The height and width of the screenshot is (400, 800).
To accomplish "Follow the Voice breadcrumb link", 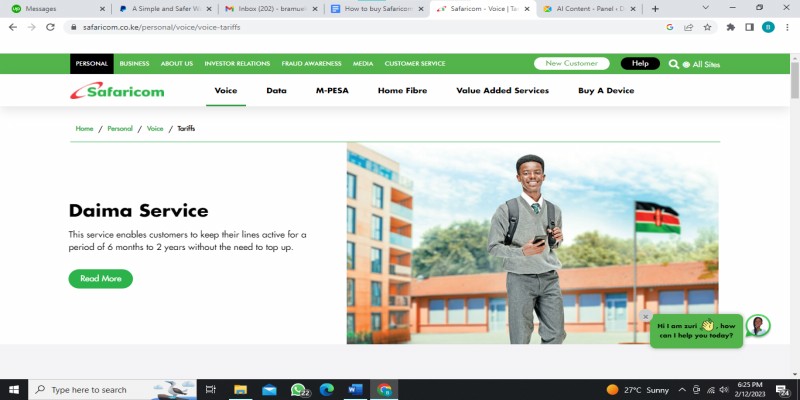I will tap(155, 129).
